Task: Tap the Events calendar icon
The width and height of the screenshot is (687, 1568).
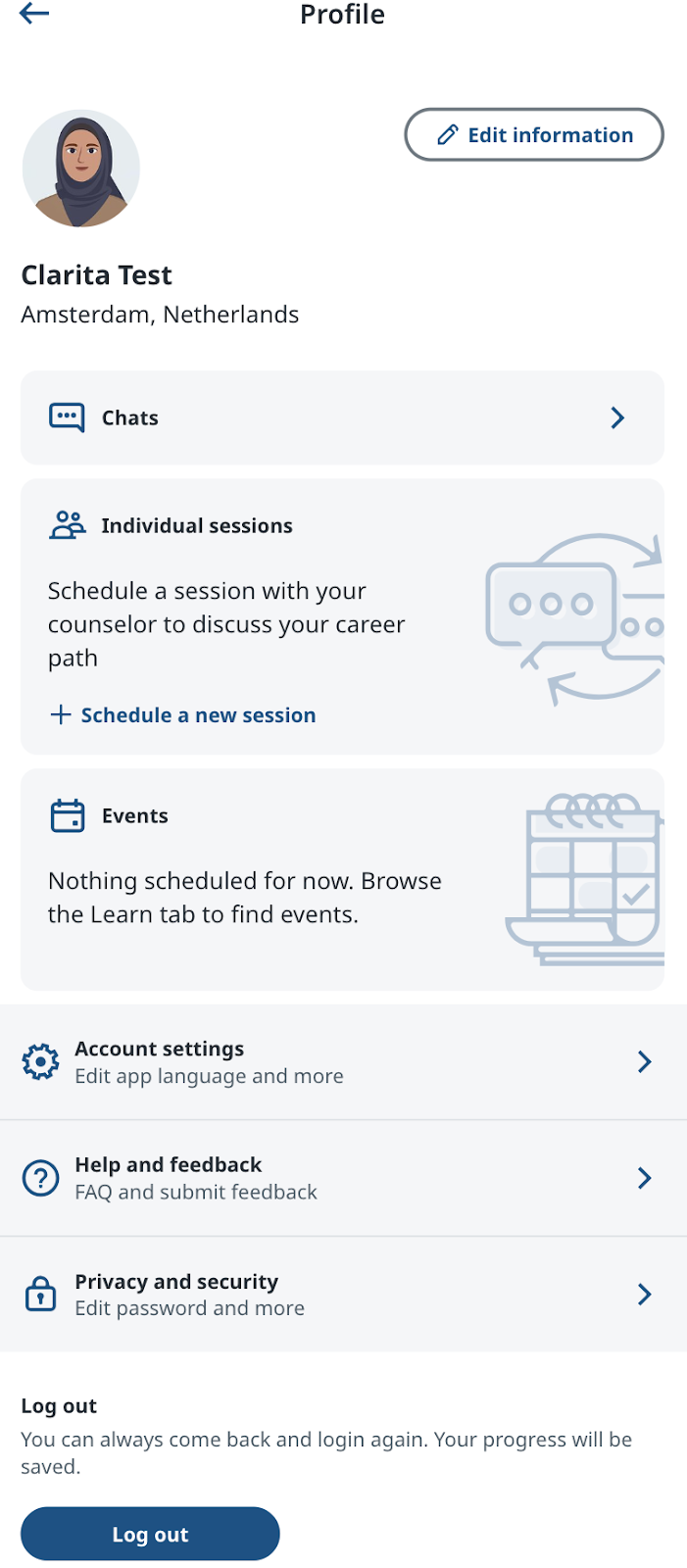Action: [x=68, y=815]
